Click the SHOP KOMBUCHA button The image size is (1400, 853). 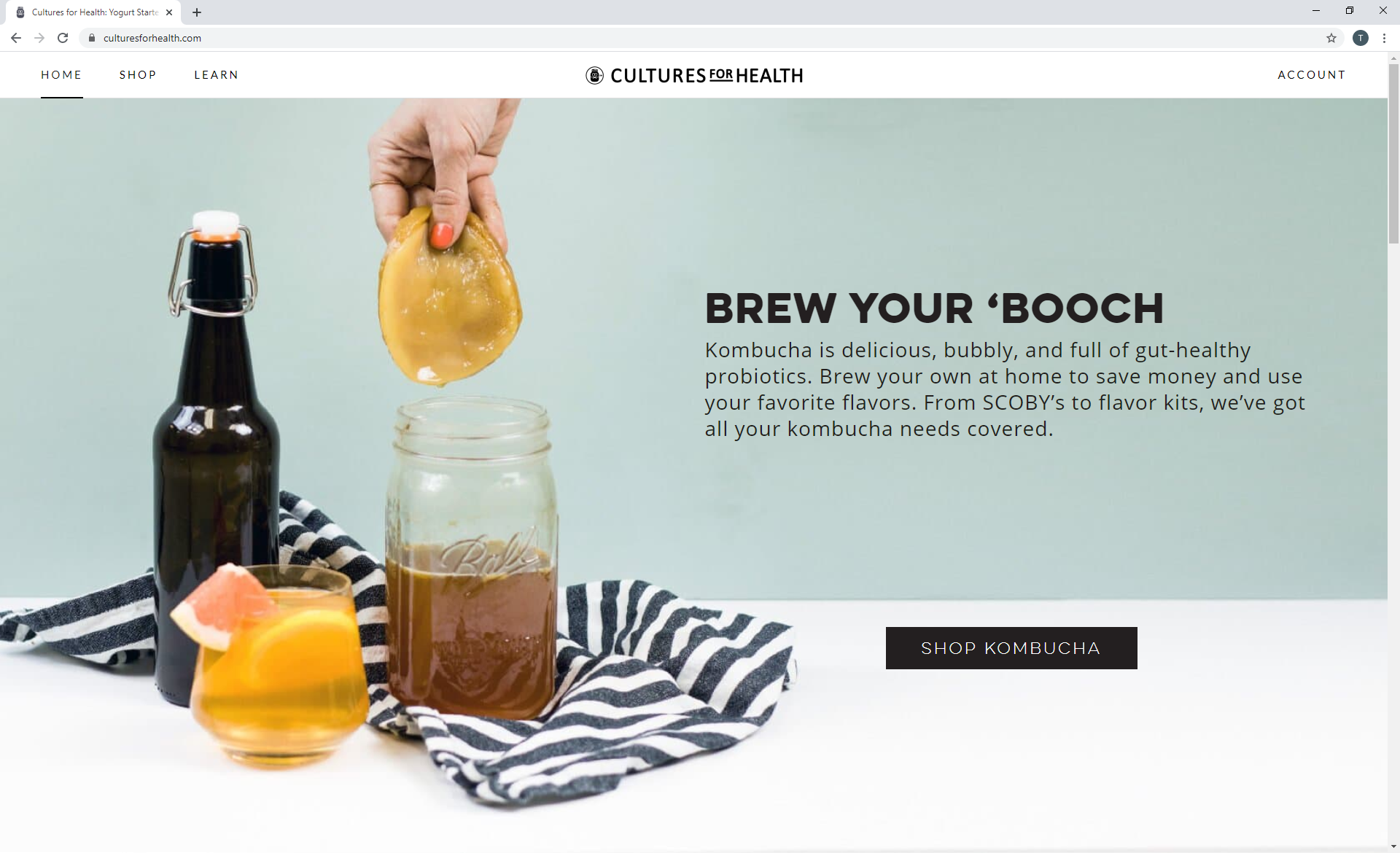coord(1011,648)
